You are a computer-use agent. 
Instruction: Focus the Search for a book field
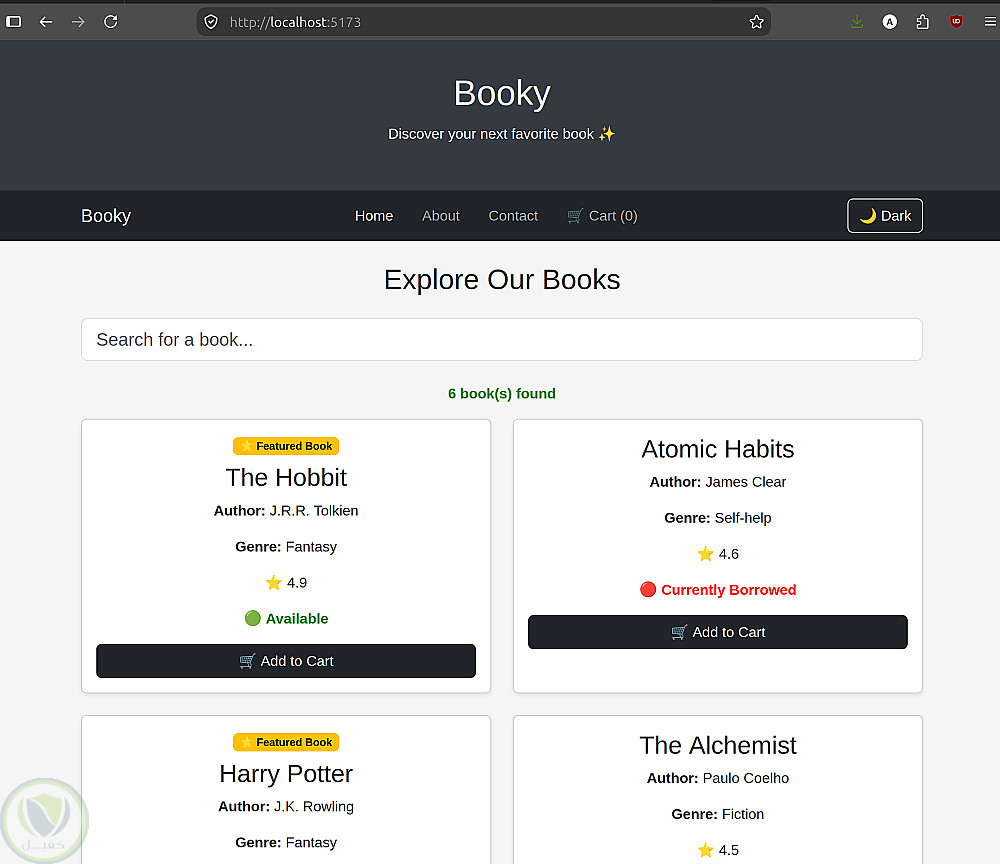click(x=502, y=339)
